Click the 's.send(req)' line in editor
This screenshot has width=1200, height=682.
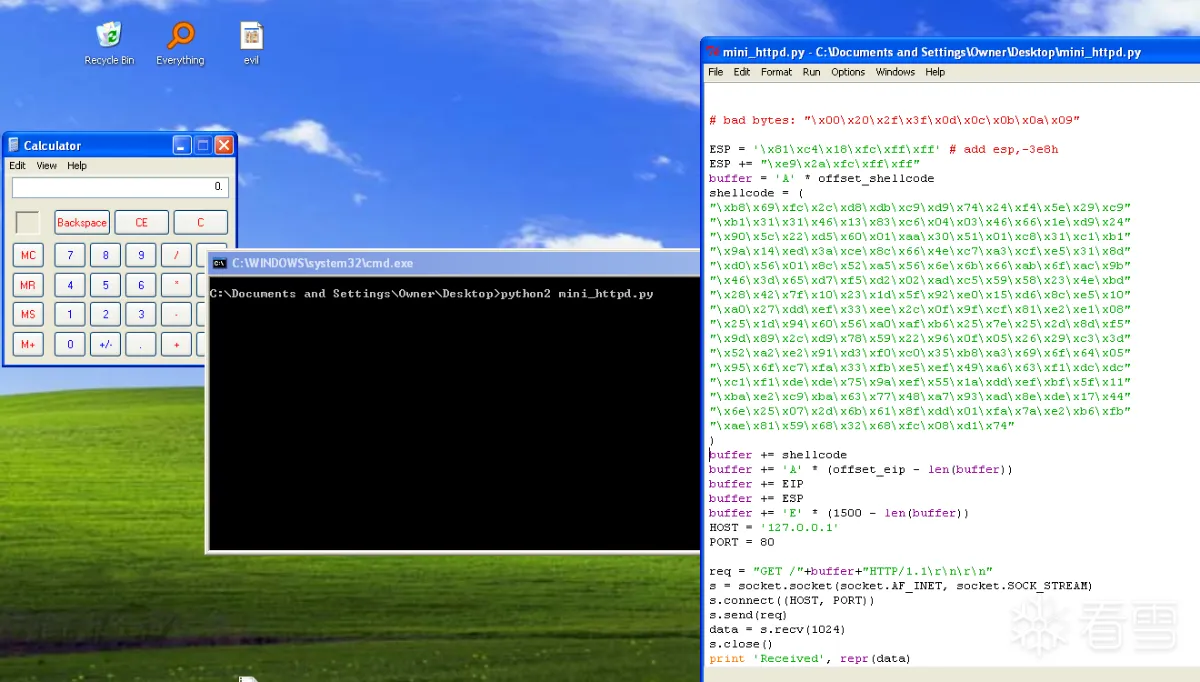tap(748, 615)
